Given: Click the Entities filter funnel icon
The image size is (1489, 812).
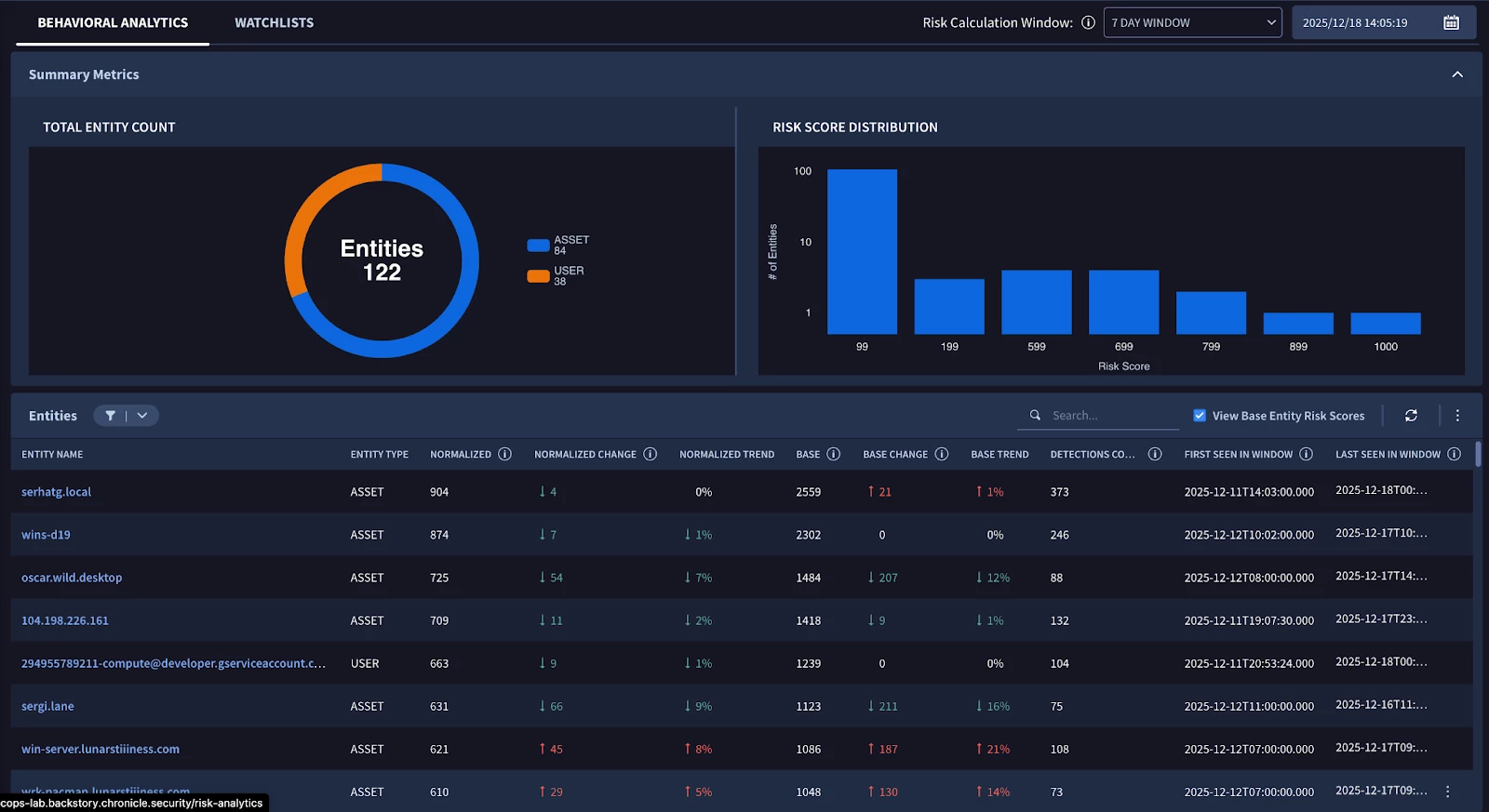Looking at the screenshot, I should pyautogui.click(x=111, y=416).
